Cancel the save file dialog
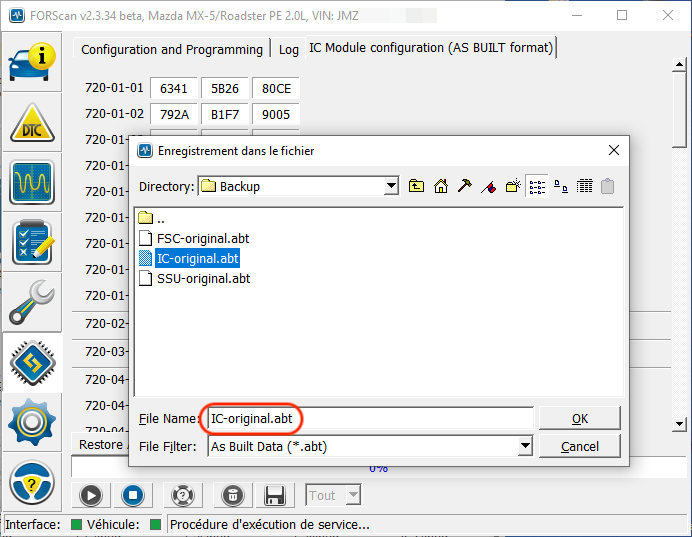Image resolution: width=692 pixels, height=537 pixels. coord(579,446)
